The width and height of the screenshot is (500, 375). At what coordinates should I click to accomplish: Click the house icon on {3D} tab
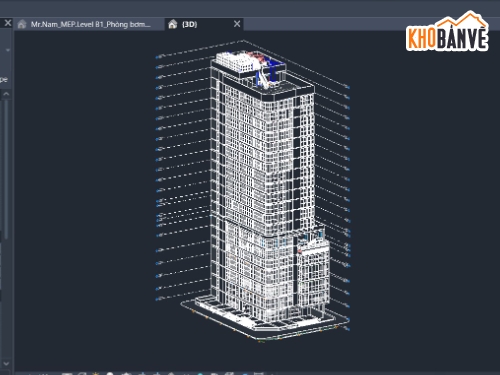tap(173, 24)
